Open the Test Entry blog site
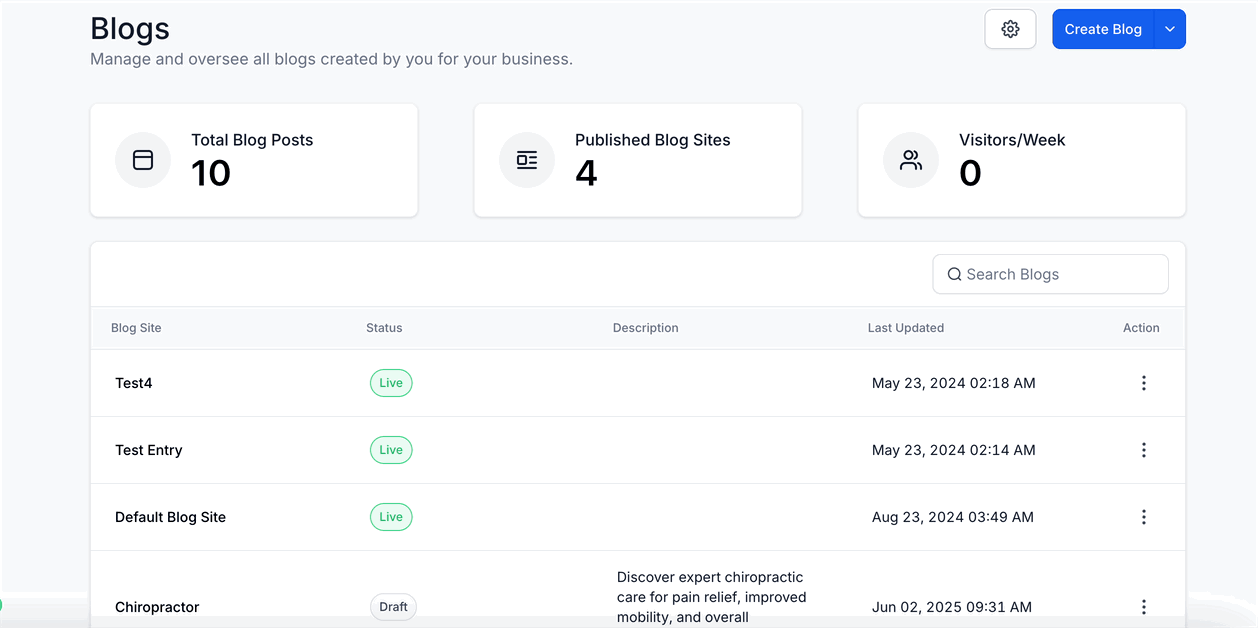 pos(149,450)
